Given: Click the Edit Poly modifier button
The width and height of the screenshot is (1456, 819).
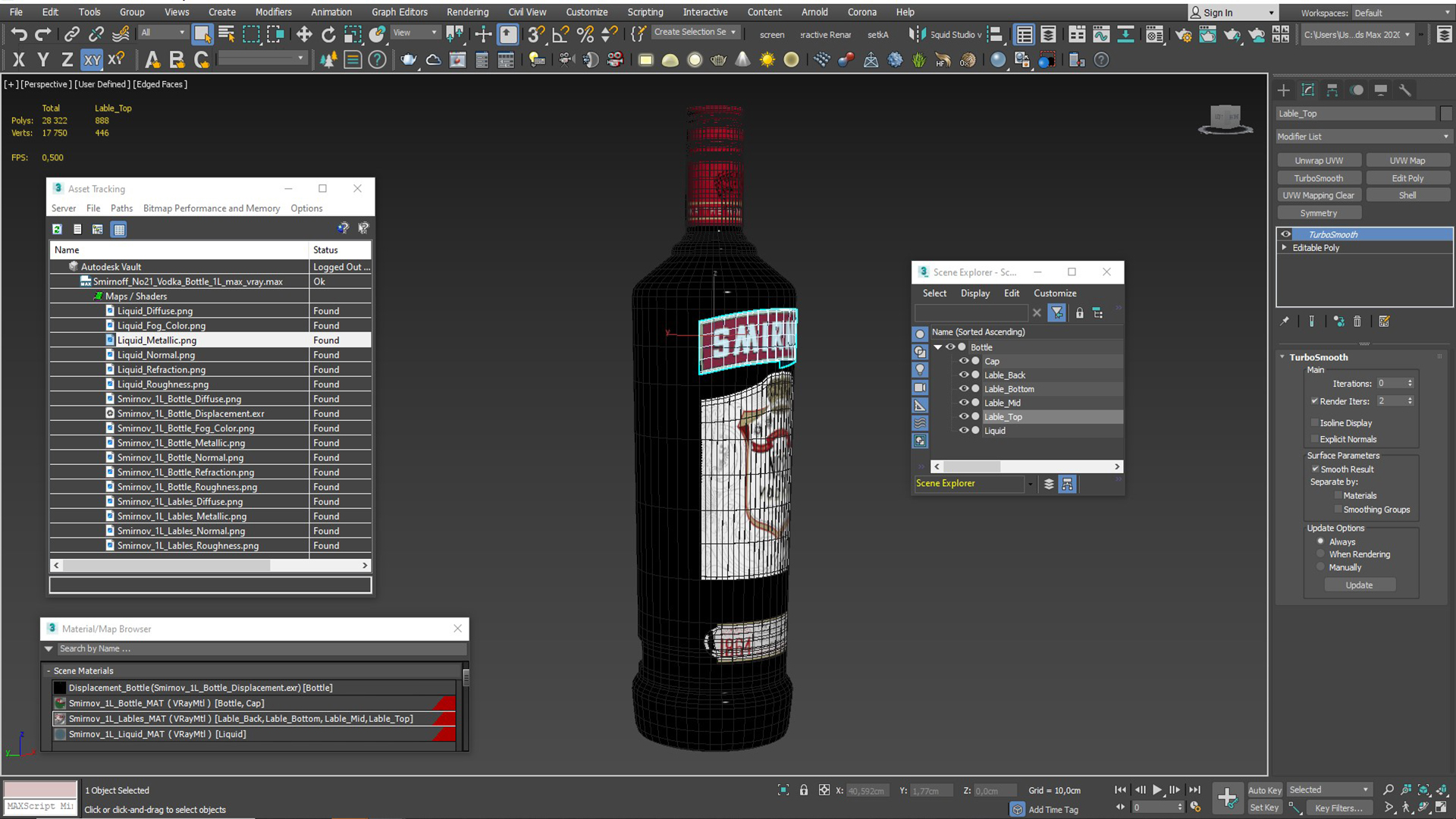Looking at the screenshot, I should coord(1407,178).
